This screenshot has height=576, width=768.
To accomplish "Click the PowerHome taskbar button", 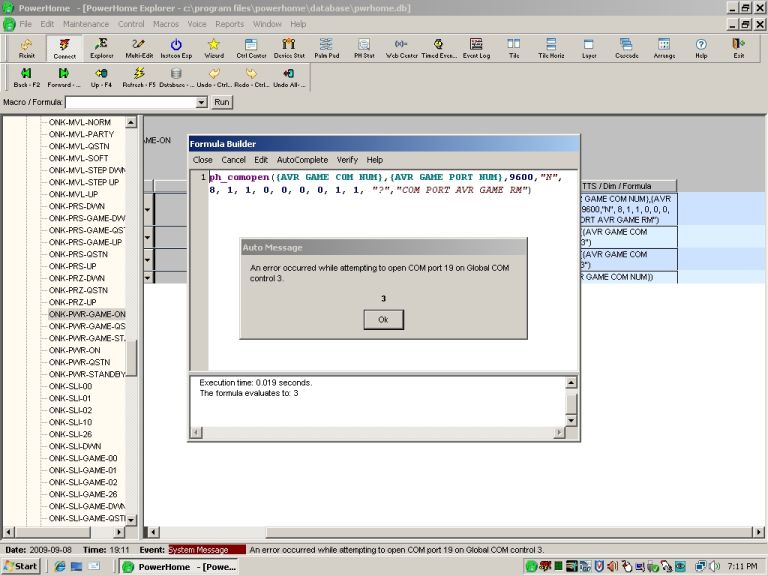I will [180, 567].
